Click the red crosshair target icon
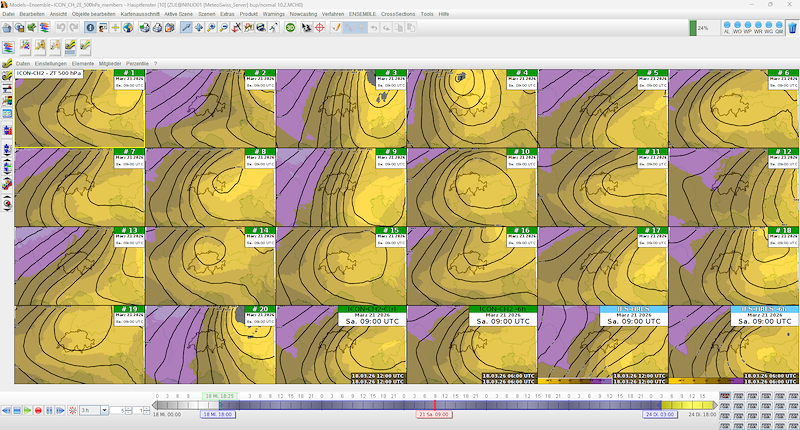The image size is (800, 430). click(320, 28)
